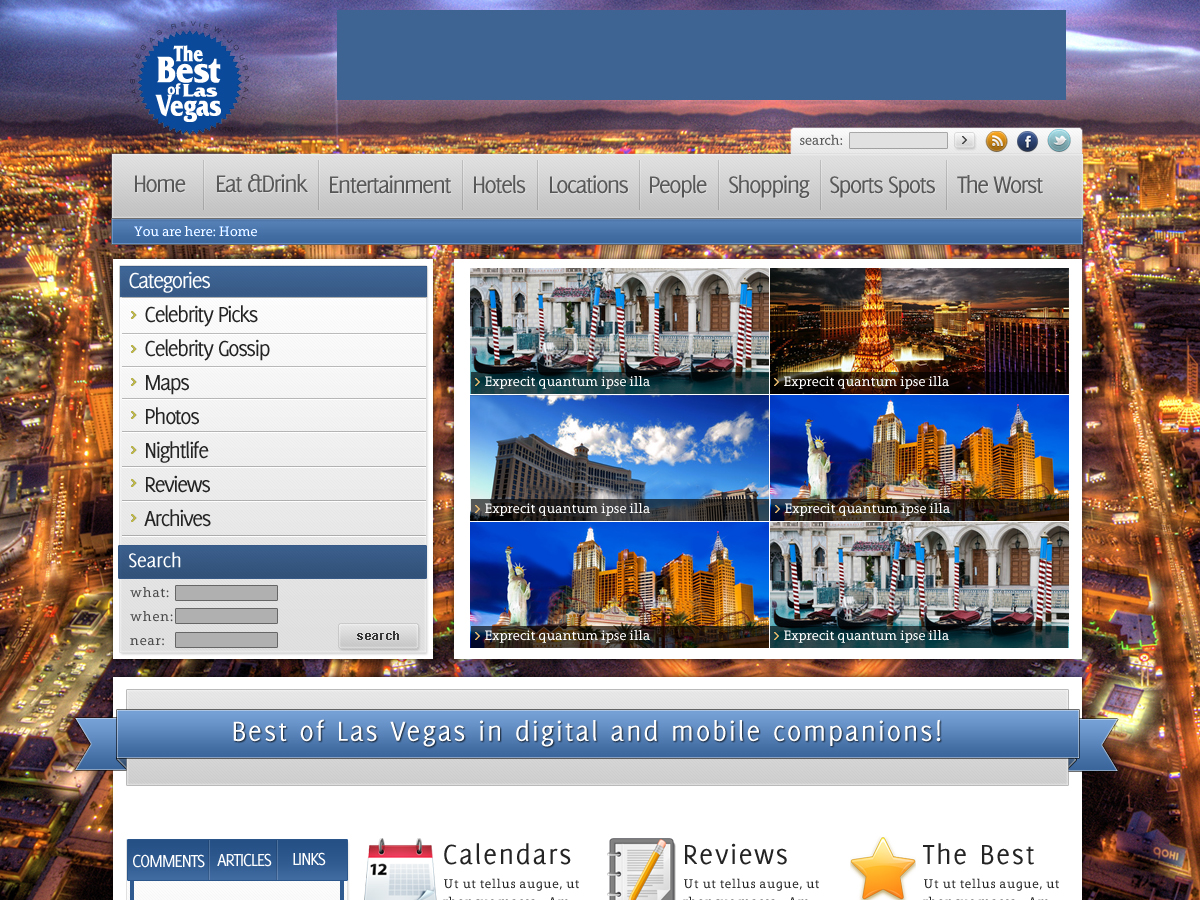This screenshot has width=1200, height=900.
Task: Select Hotels in the navigation bar
Action: [499, 185]
